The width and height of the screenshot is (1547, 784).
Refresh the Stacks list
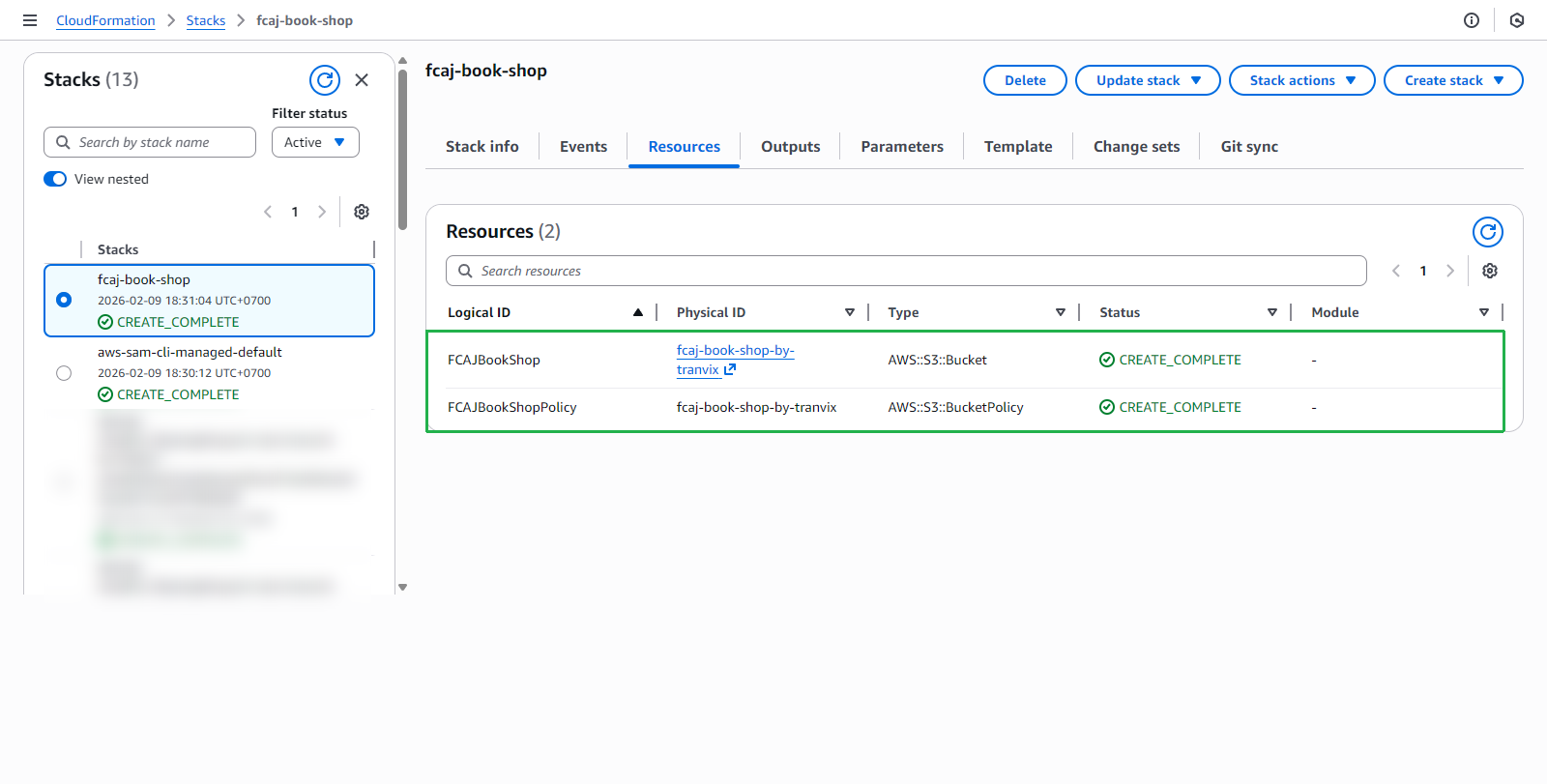tap(325, 80)
